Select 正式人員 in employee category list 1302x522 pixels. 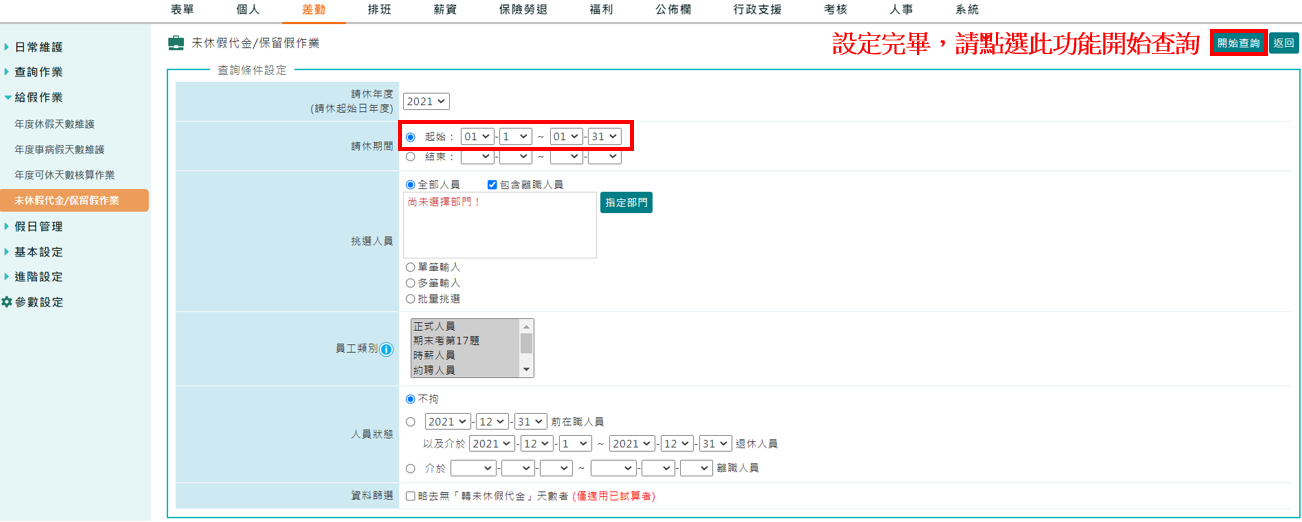click(465, 326)
